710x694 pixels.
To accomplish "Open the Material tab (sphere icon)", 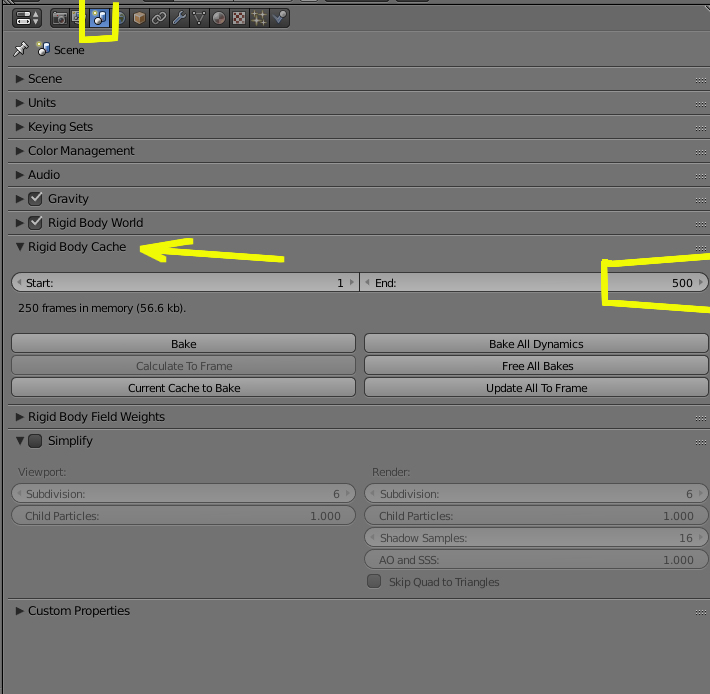I will [219, 18].
